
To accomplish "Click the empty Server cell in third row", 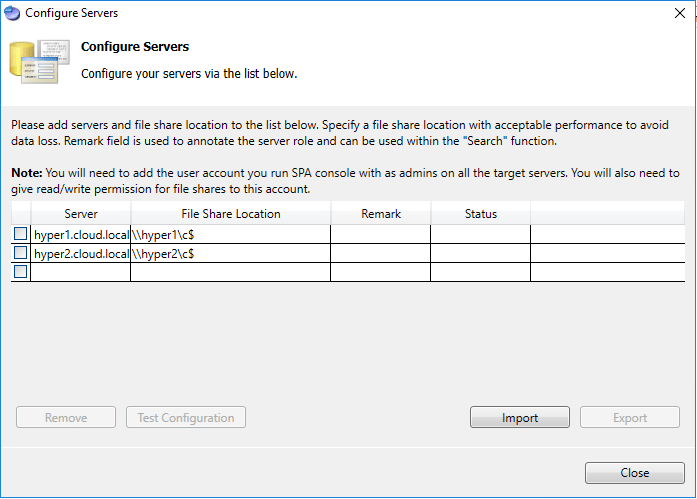I will click(x=81, y=272).
